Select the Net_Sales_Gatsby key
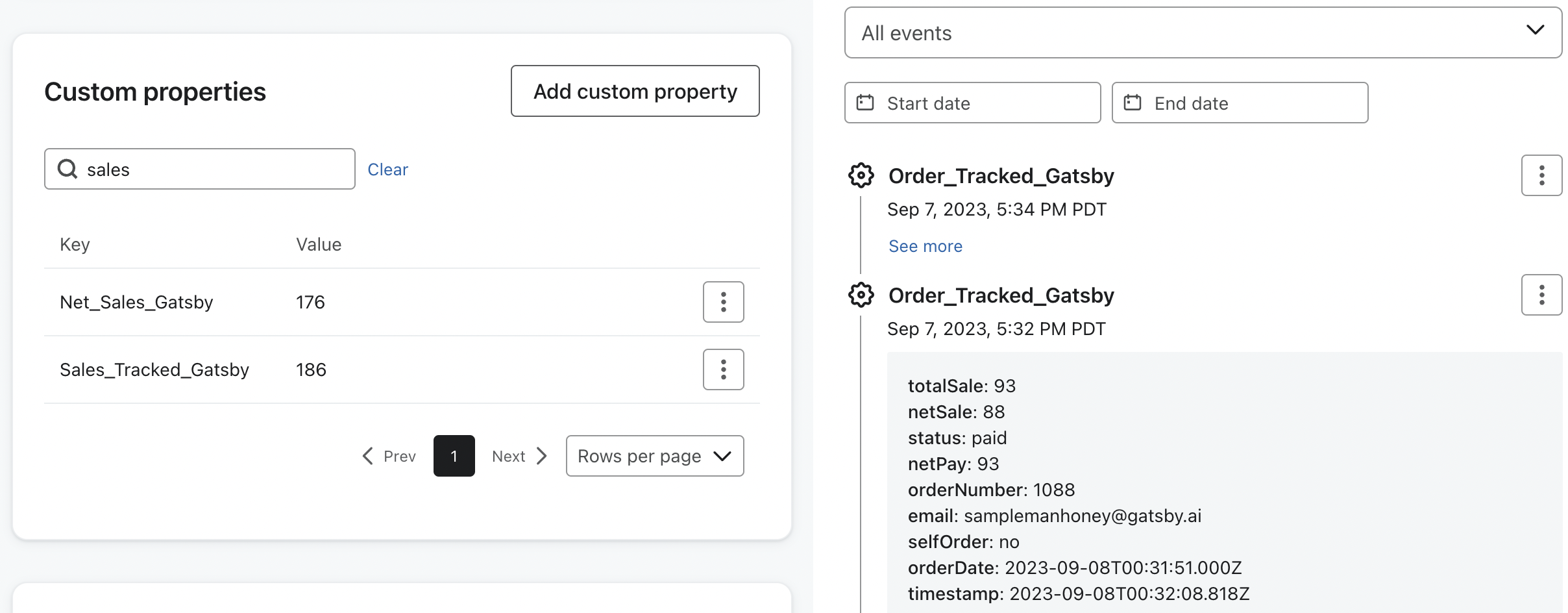The width and height of the screenshot is (1568, 613). point(136,302)
